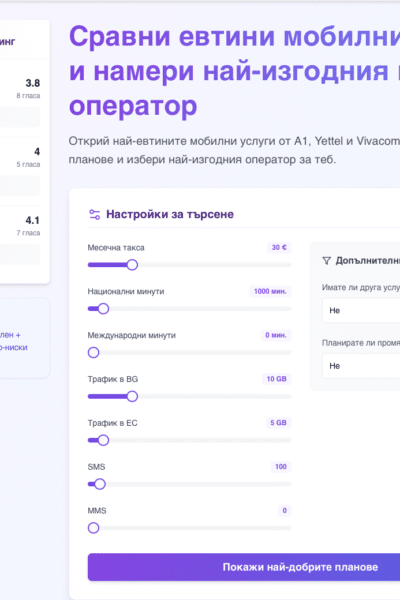Click the Настройки за търсене heading
Viewport: 400px width, 600px height.
[170, 214]
